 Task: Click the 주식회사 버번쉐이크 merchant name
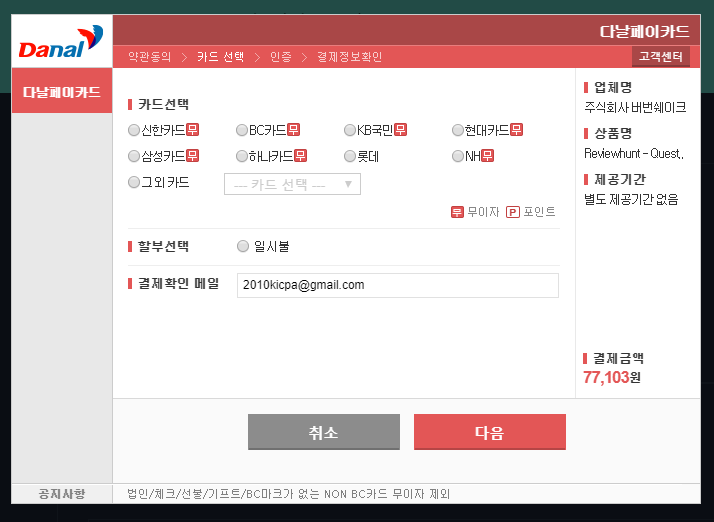(635, 107)
